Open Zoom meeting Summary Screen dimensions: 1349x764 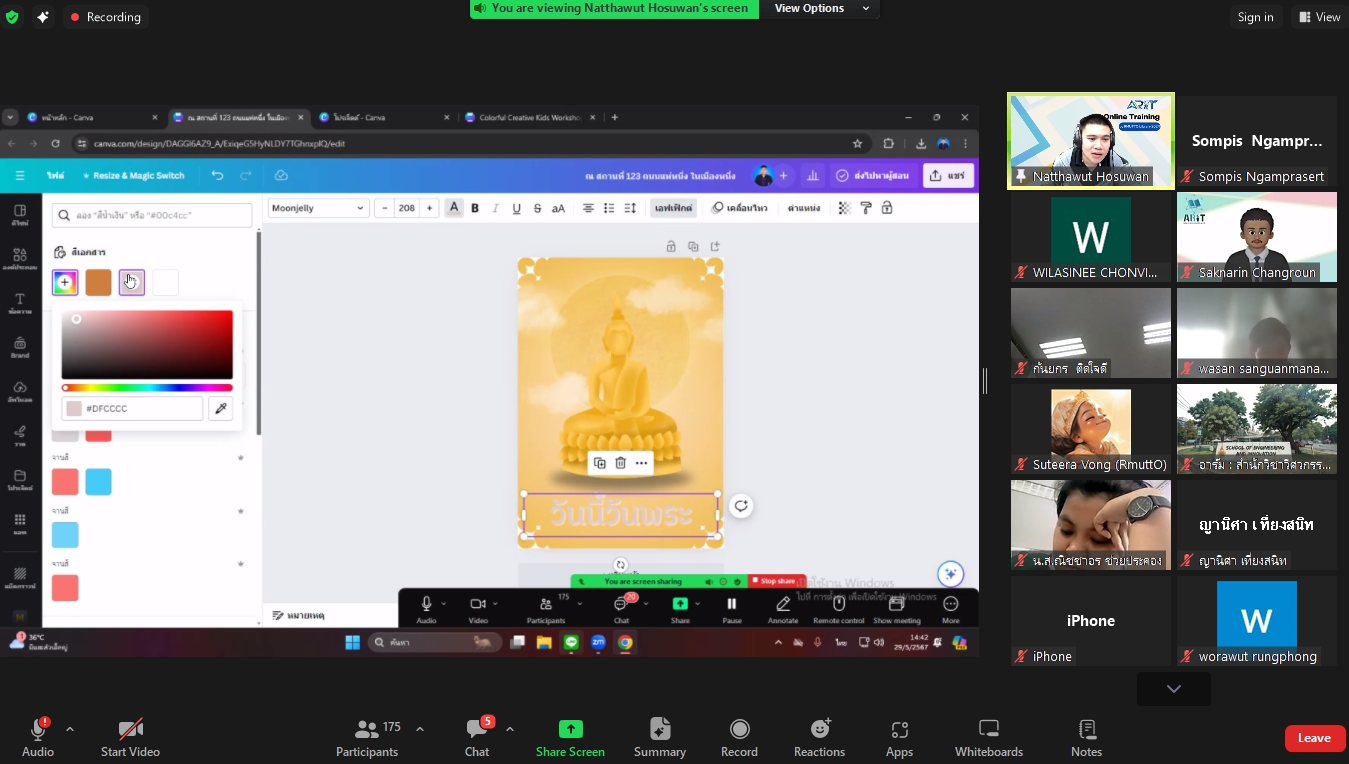pyautogui.click(x=660, y=738)
